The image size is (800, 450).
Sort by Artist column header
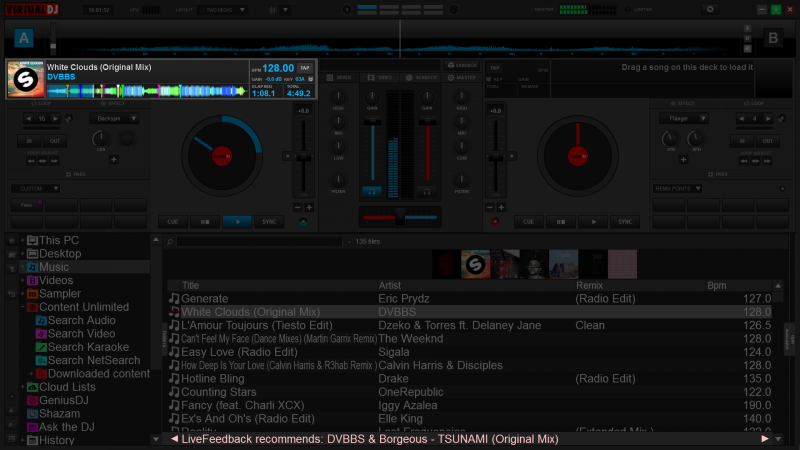(389, 286)
